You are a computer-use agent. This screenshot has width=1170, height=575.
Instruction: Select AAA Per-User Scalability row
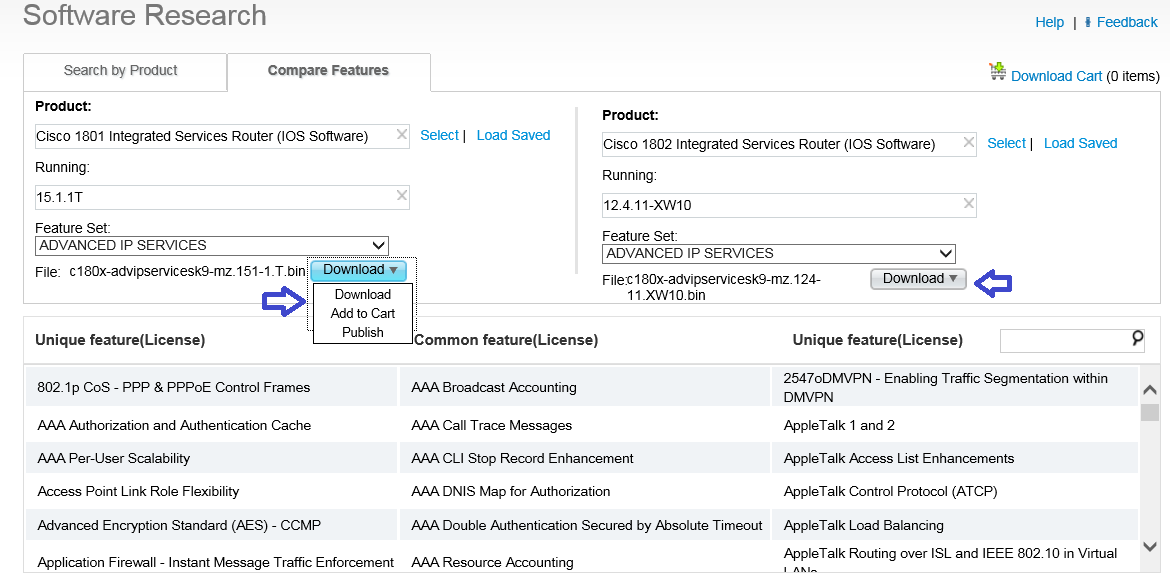click(x=211, y=458)
